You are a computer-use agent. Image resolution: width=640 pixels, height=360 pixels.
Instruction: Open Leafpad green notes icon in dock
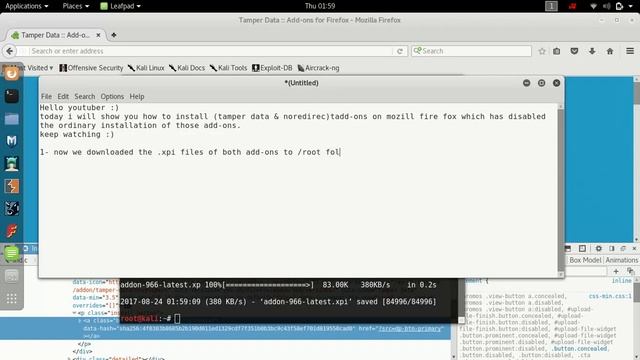point(11,253)
